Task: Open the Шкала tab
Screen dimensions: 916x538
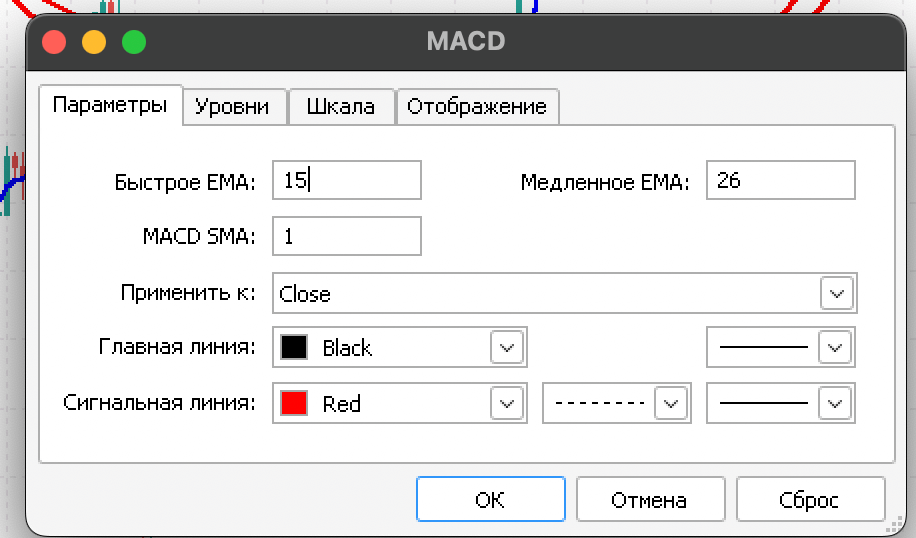Action: [x=342, y=107]
